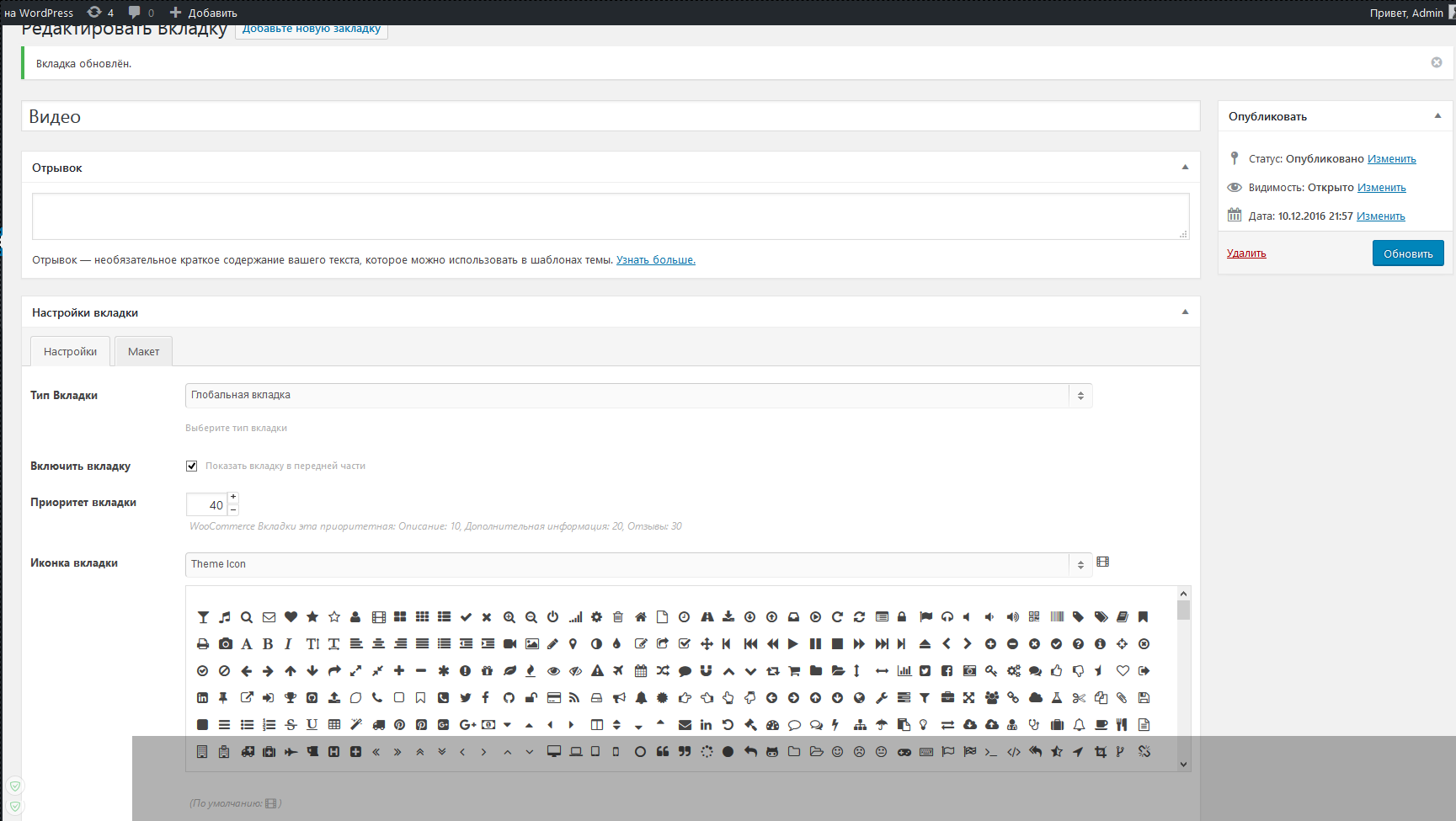Choose the GitHub octocat circle icon
The image size is (1456, 821).
pyautogui.click(x=509, y=698)
